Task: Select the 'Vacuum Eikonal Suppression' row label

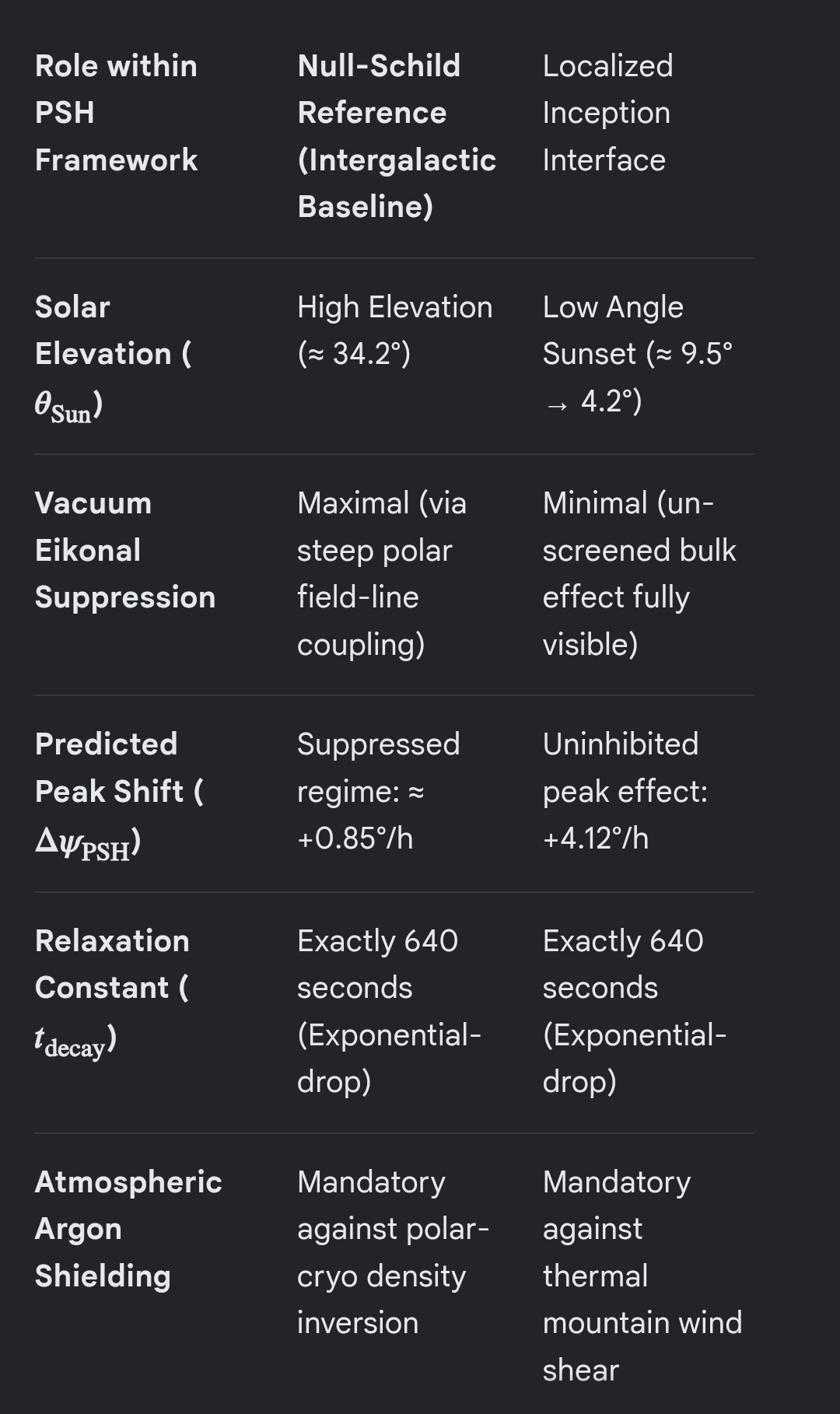Action: pyautogui.click(x=125, y=550)
